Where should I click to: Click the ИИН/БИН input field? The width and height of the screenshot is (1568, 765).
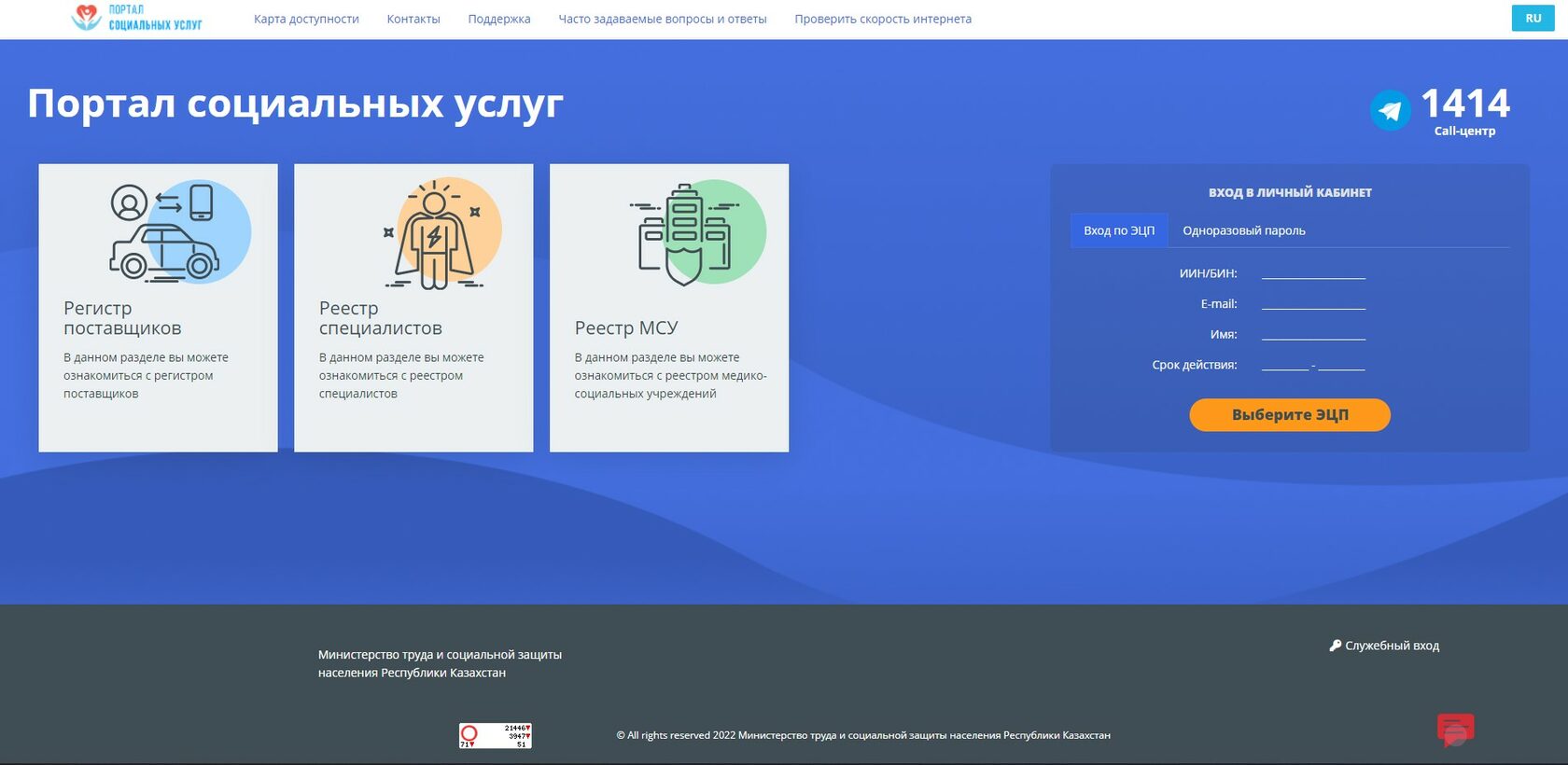pos(1312,272)
